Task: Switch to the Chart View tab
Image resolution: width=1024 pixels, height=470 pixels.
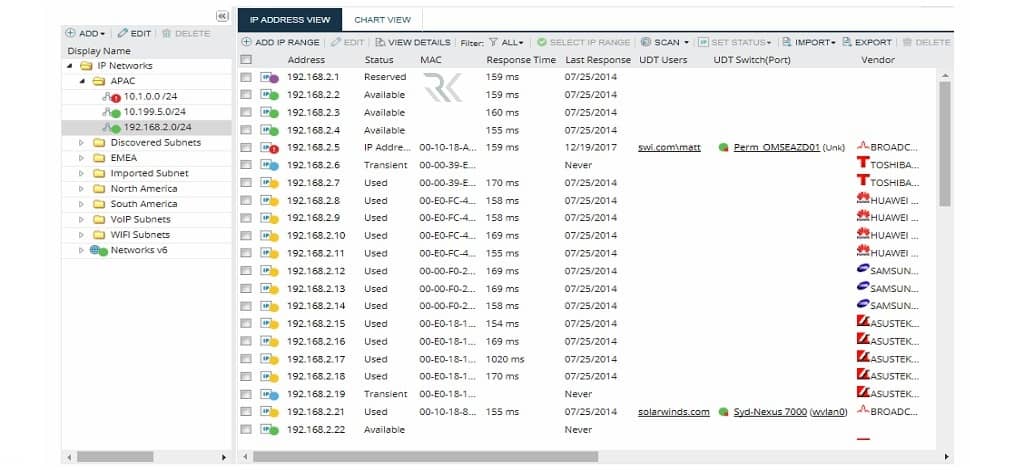Action: [x=382, y=19]
